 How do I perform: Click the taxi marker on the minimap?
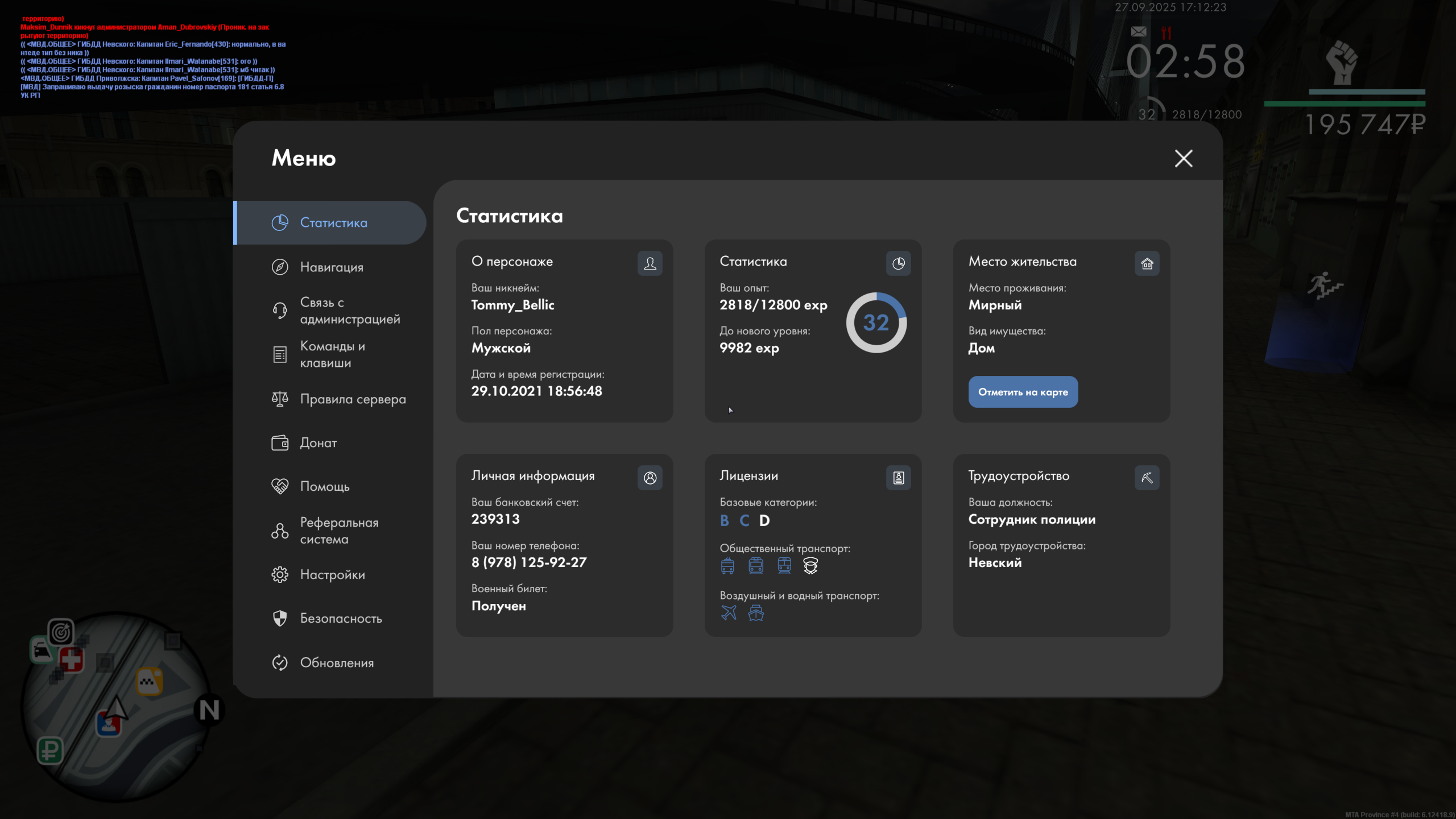(x=149, y=681)
